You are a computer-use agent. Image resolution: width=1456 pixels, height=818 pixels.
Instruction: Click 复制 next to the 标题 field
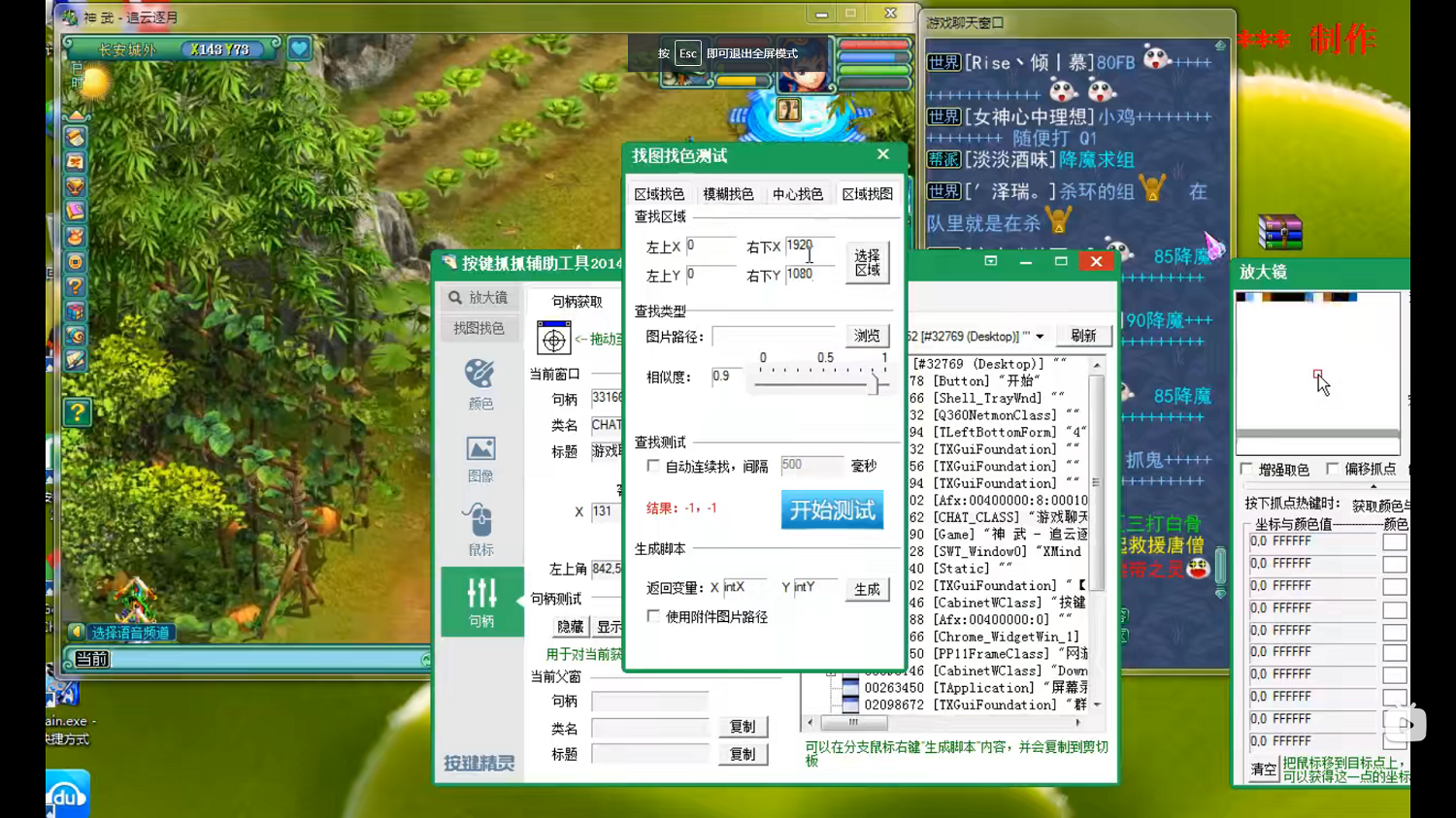tap(743, 754)
